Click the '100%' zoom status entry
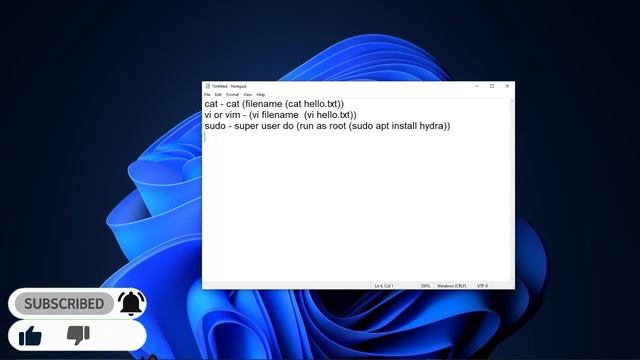The image size is (640, 360). (x=425, y=286)
